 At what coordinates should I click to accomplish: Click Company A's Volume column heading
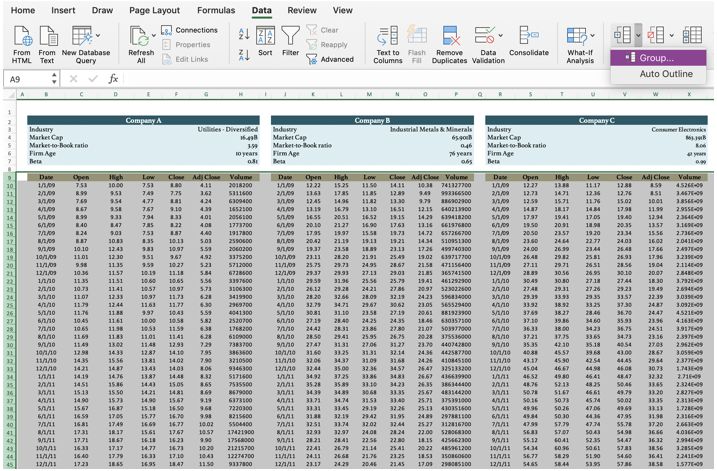coord(241,177)
